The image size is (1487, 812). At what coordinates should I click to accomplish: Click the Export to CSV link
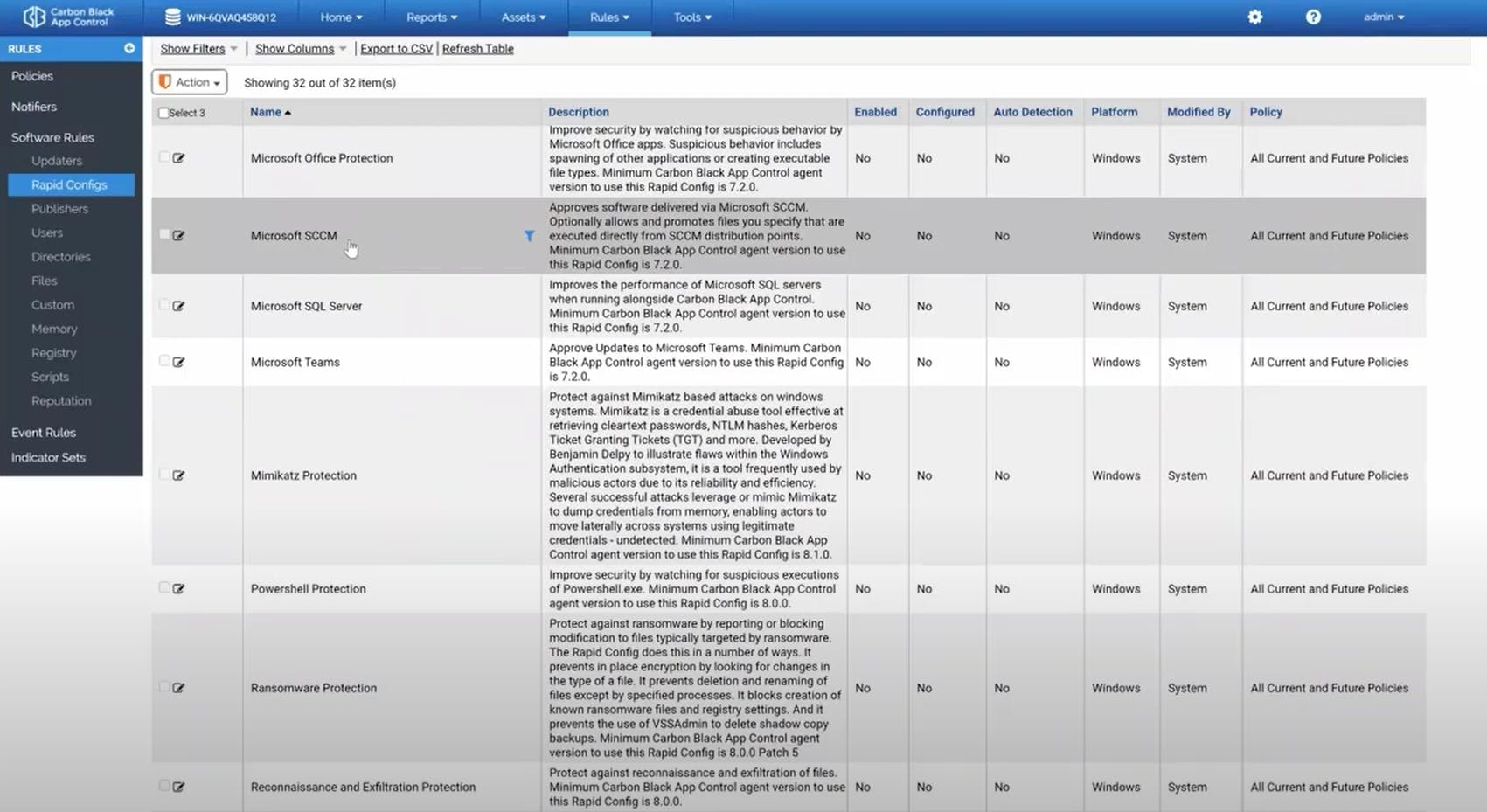[396, 48]
